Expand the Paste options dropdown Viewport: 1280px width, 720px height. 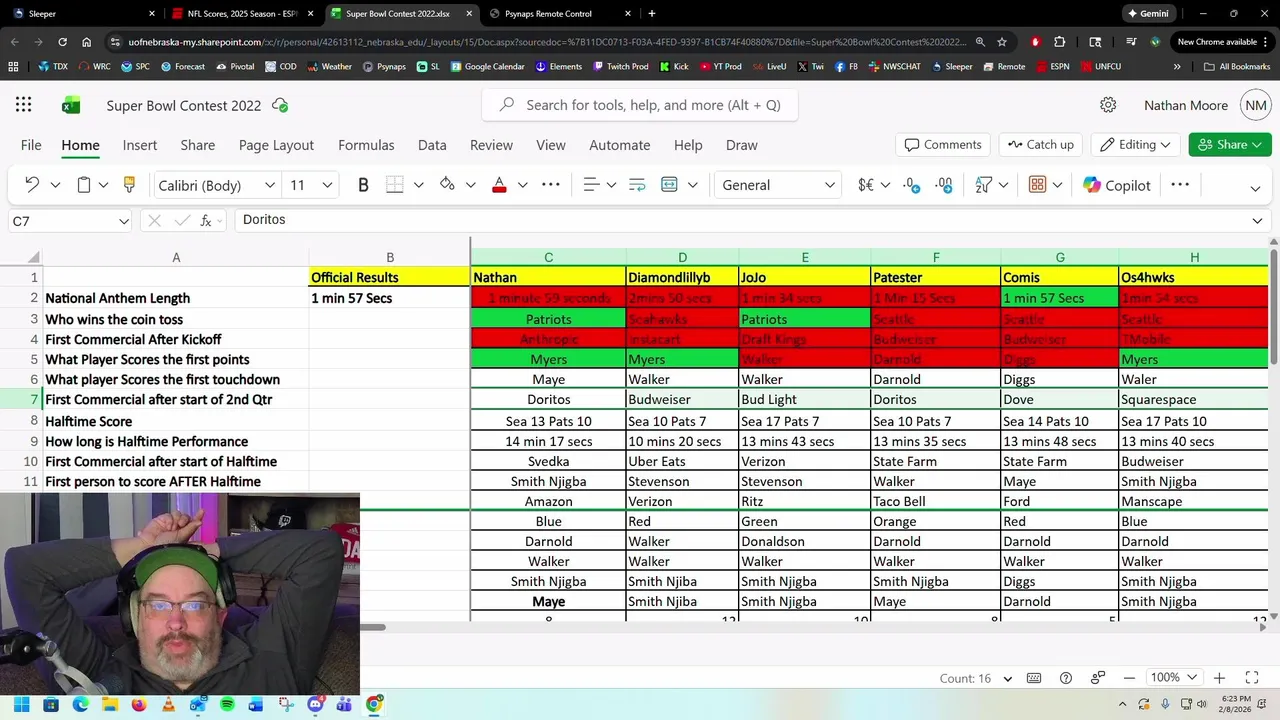(x=103, y=185)
